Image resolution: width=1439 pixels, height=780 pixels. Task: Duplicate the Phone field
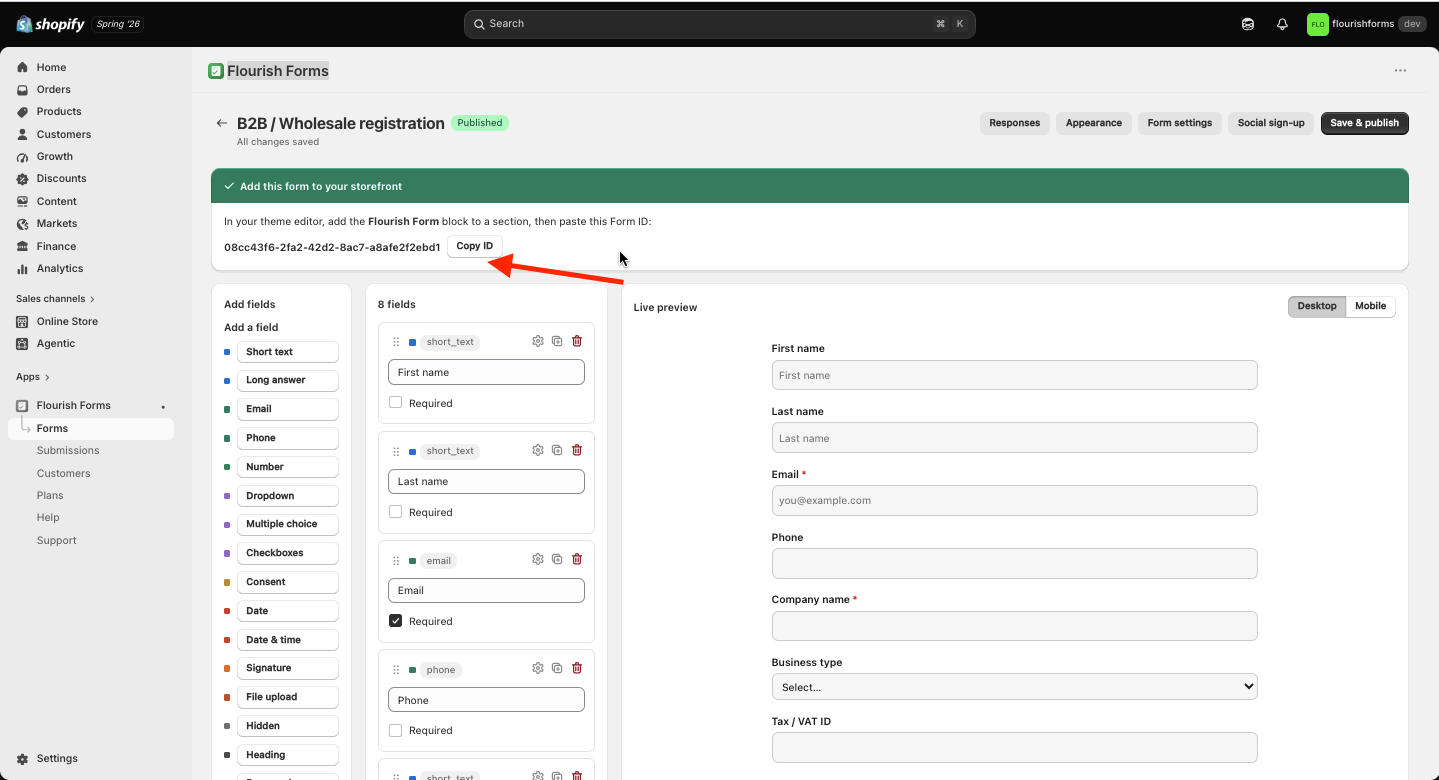(557, 668)
